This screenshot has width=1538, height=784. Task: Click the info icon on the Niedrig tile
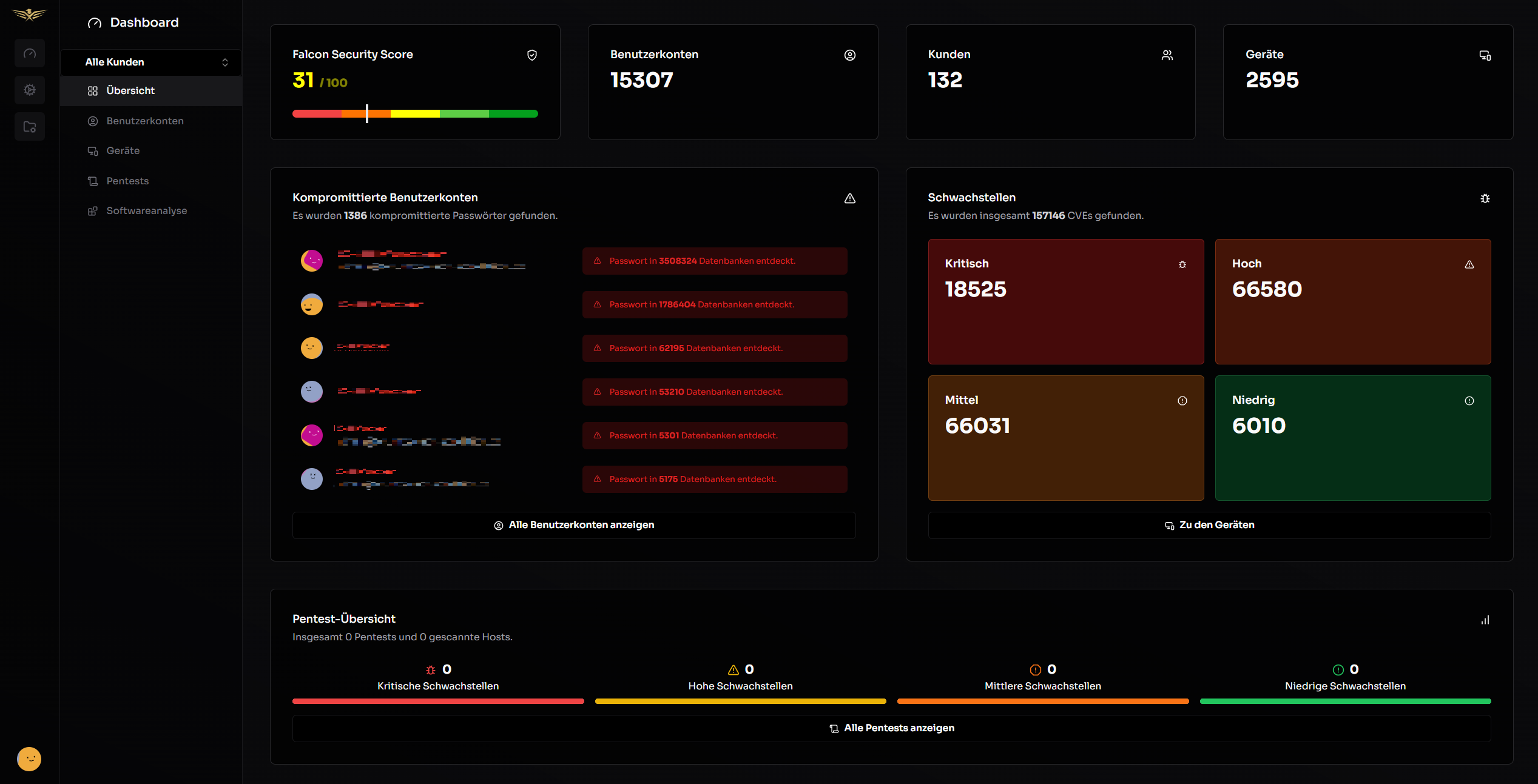pos(1469,401)
